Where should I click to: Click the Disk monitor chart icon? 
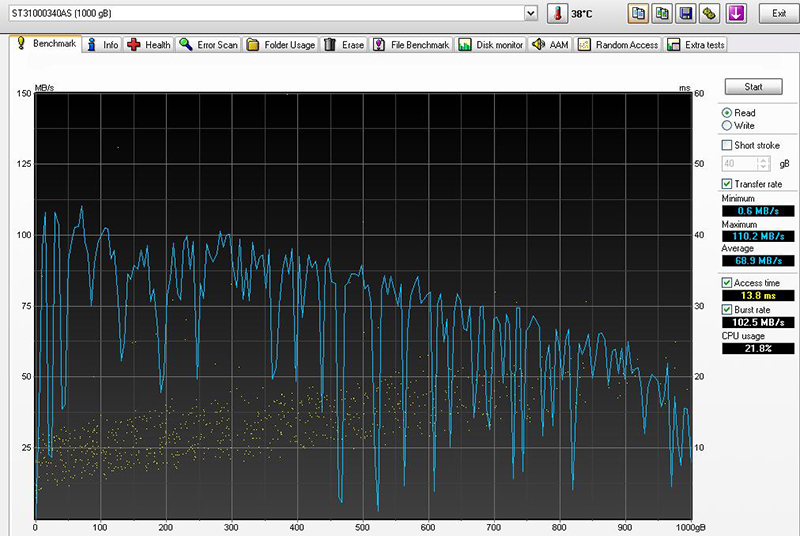[x=464, y=45]
